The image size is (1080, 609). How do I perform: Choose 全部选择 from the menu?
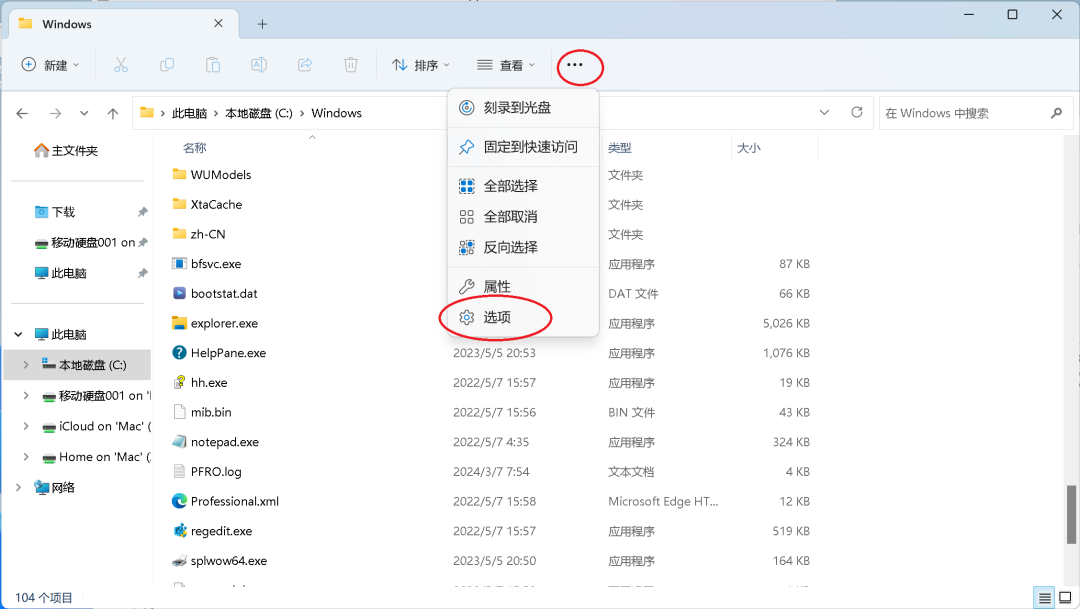(523, 186)
